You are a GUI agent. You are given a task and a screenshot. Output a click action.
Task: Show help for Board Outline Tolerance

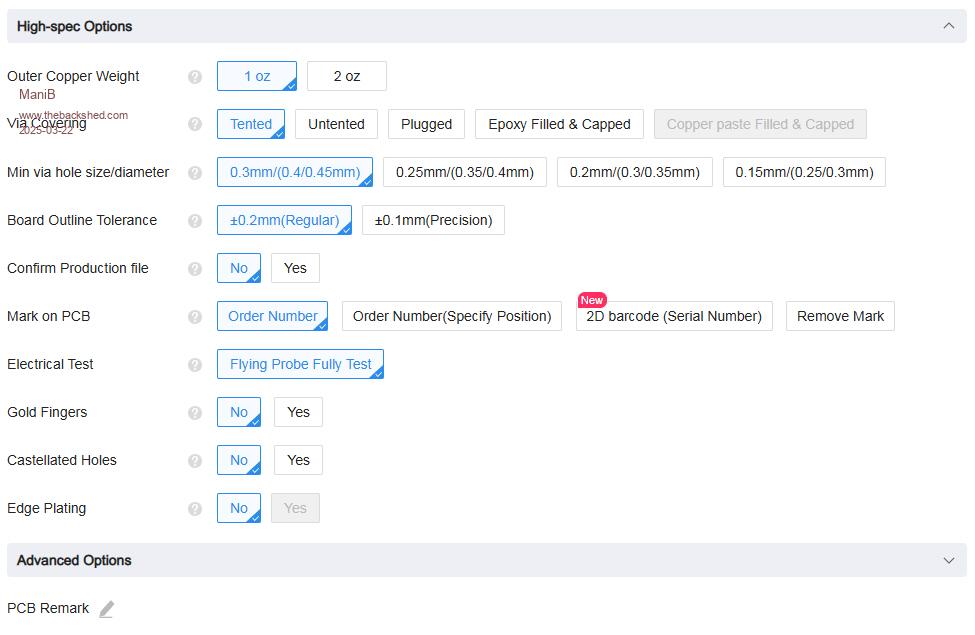pos(195,221)
